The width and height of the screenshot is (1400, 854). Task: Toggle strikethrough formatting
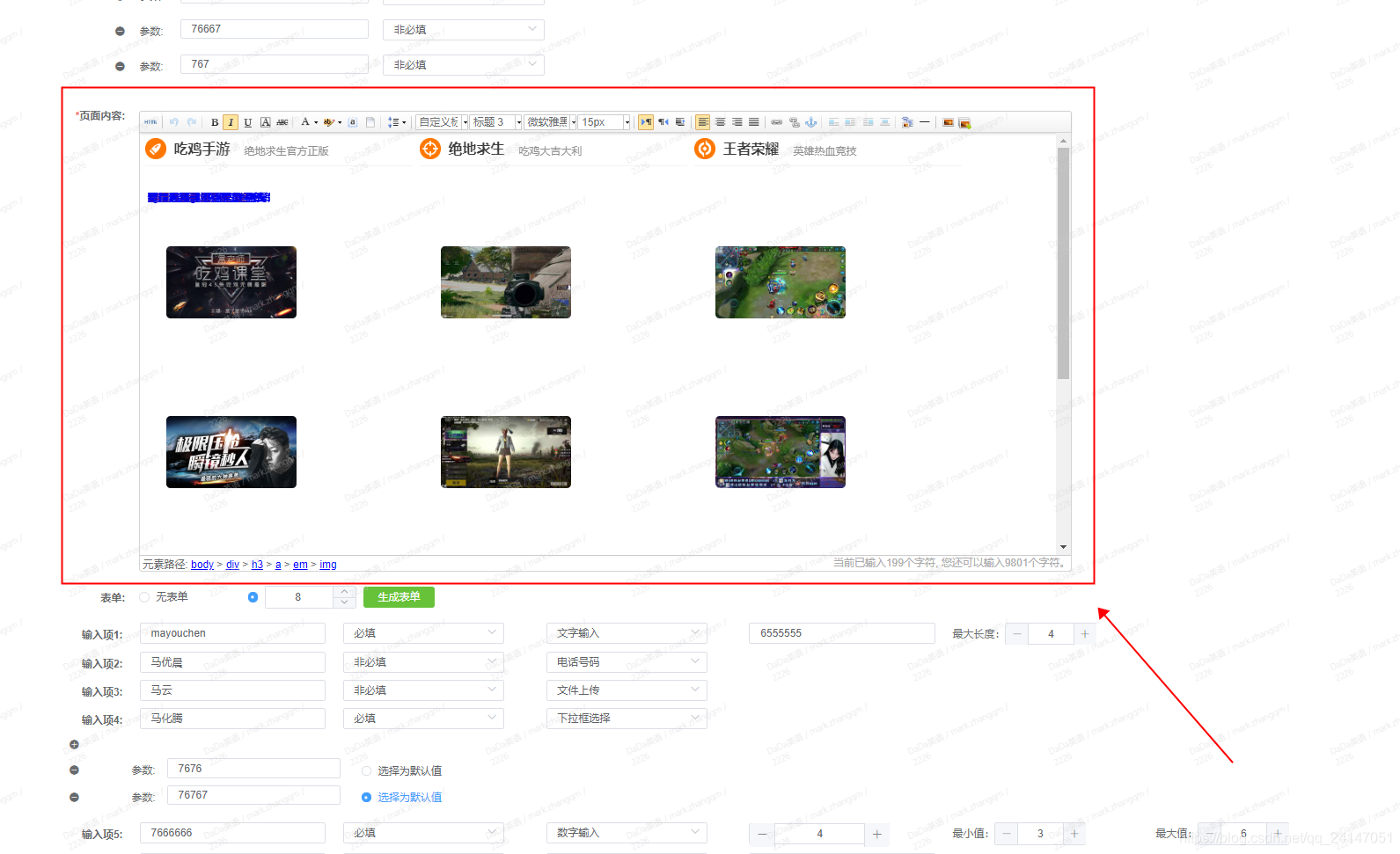pos(282,122)
